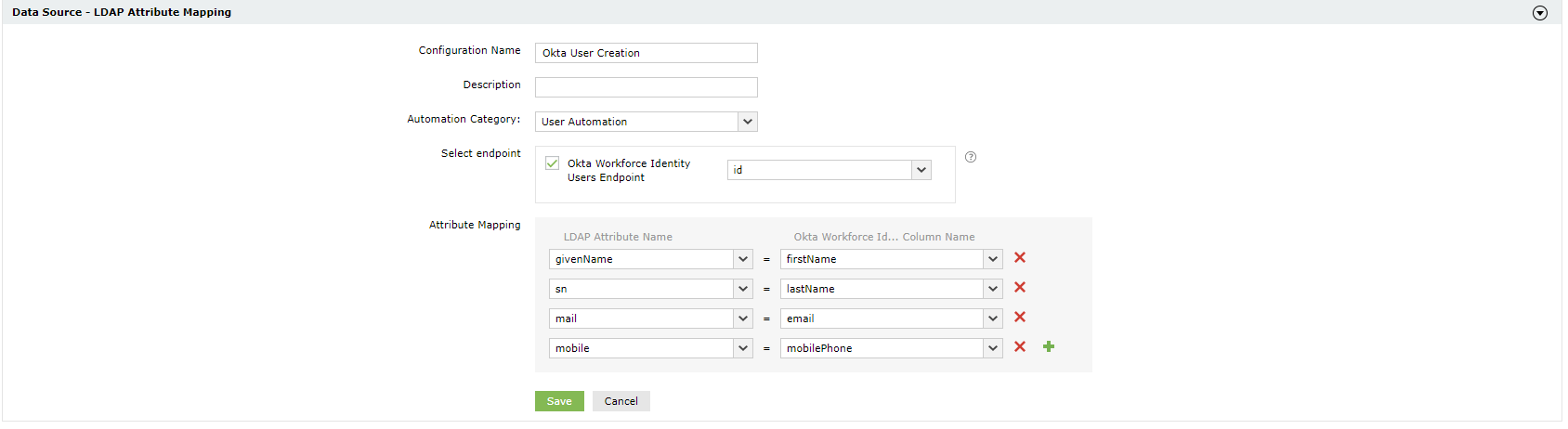Open the Automation Category dropdown
The width and height of the screenshot is (1568, 429).
tap(748, 122)
